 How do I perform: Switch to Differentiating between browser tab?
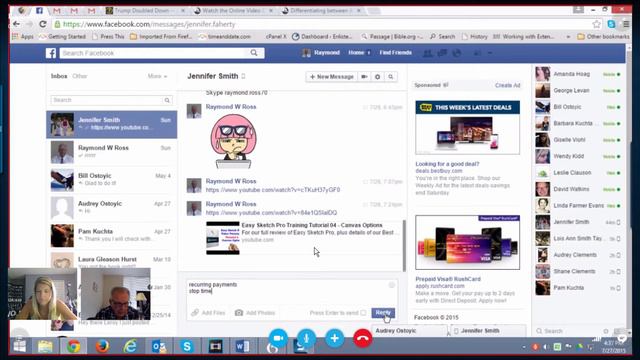(x=322, y=11)
